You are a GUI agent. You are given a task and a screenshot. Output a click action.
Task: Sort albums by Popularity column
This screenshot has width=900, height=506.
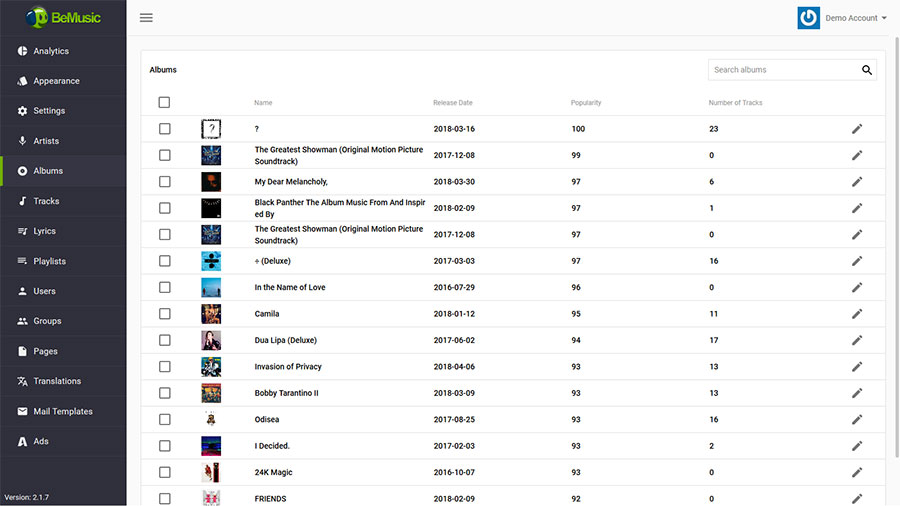tap(586, 103)
